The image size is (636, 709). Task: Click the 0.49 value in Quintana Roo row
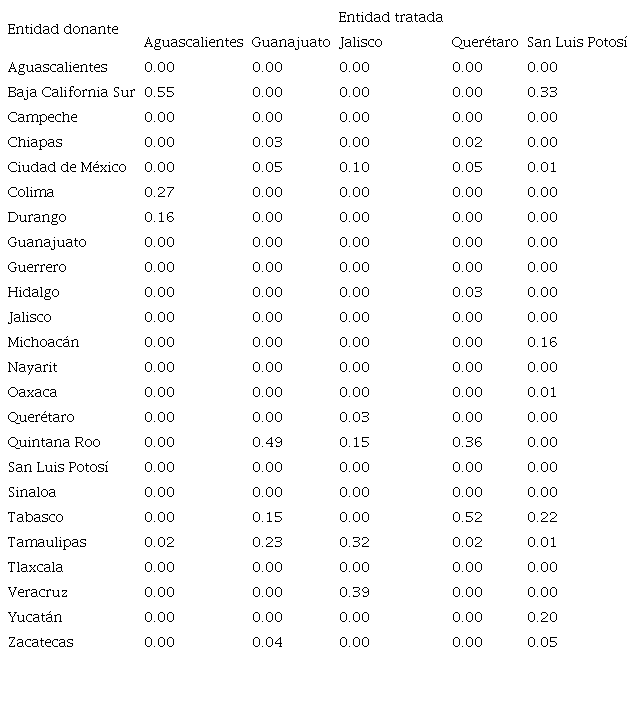(x=267, y=443)
